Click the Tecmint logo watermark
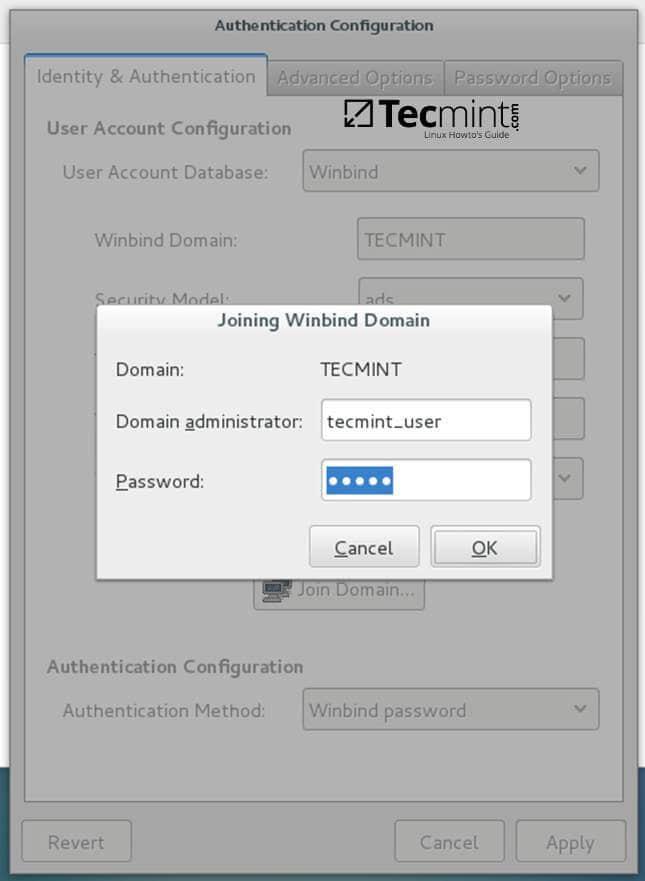The width and height of the screenshot is (645, 881). (x=431, y=116)
